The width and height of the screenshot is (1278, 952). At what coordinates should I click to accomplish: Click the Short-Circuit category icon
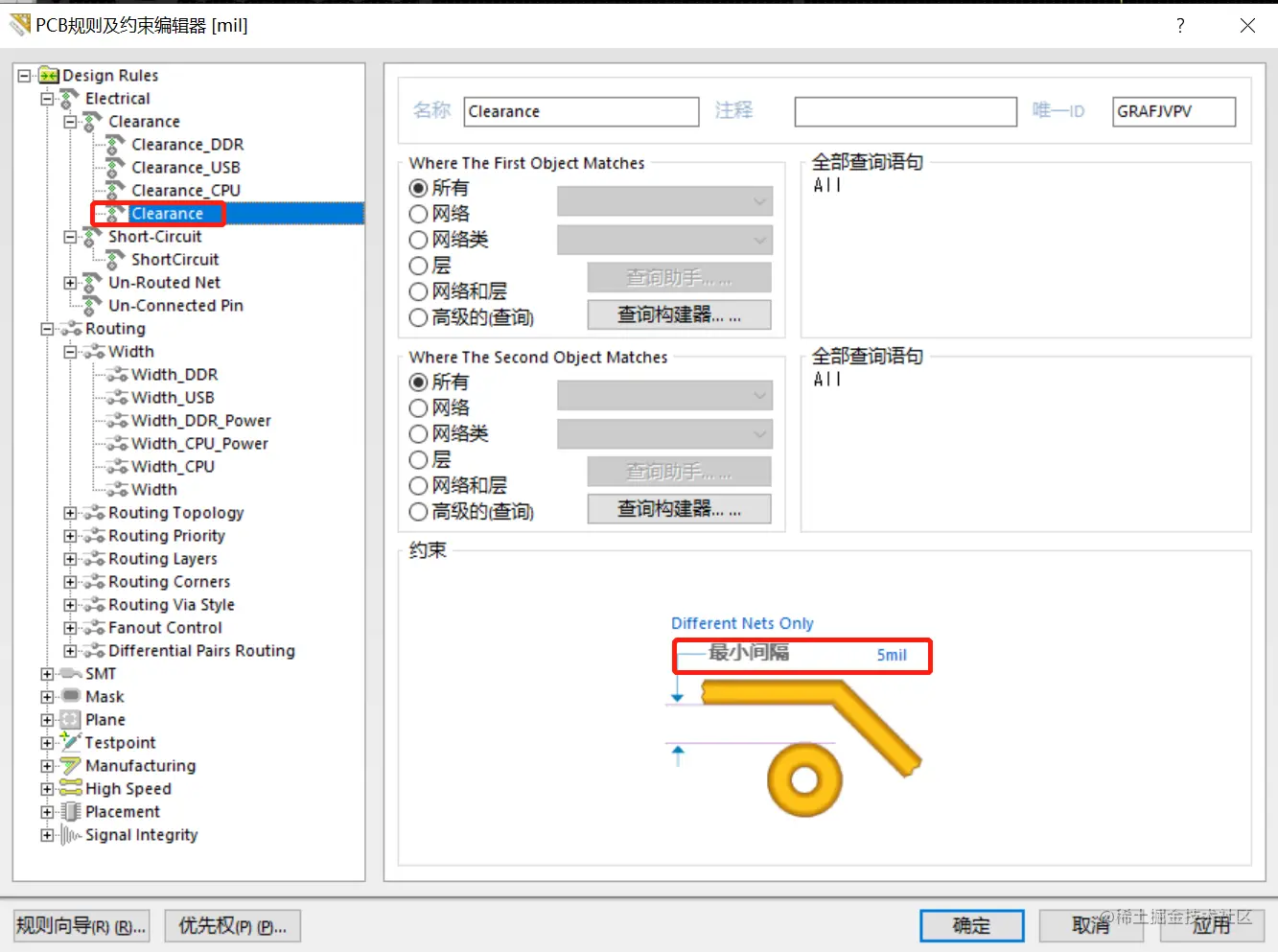93,236
